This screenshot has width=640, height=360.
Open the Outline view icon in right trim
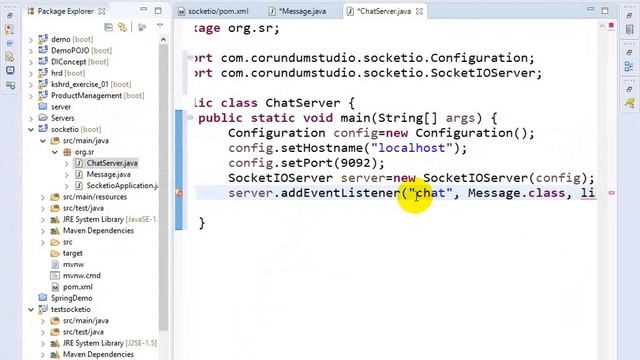629,66
